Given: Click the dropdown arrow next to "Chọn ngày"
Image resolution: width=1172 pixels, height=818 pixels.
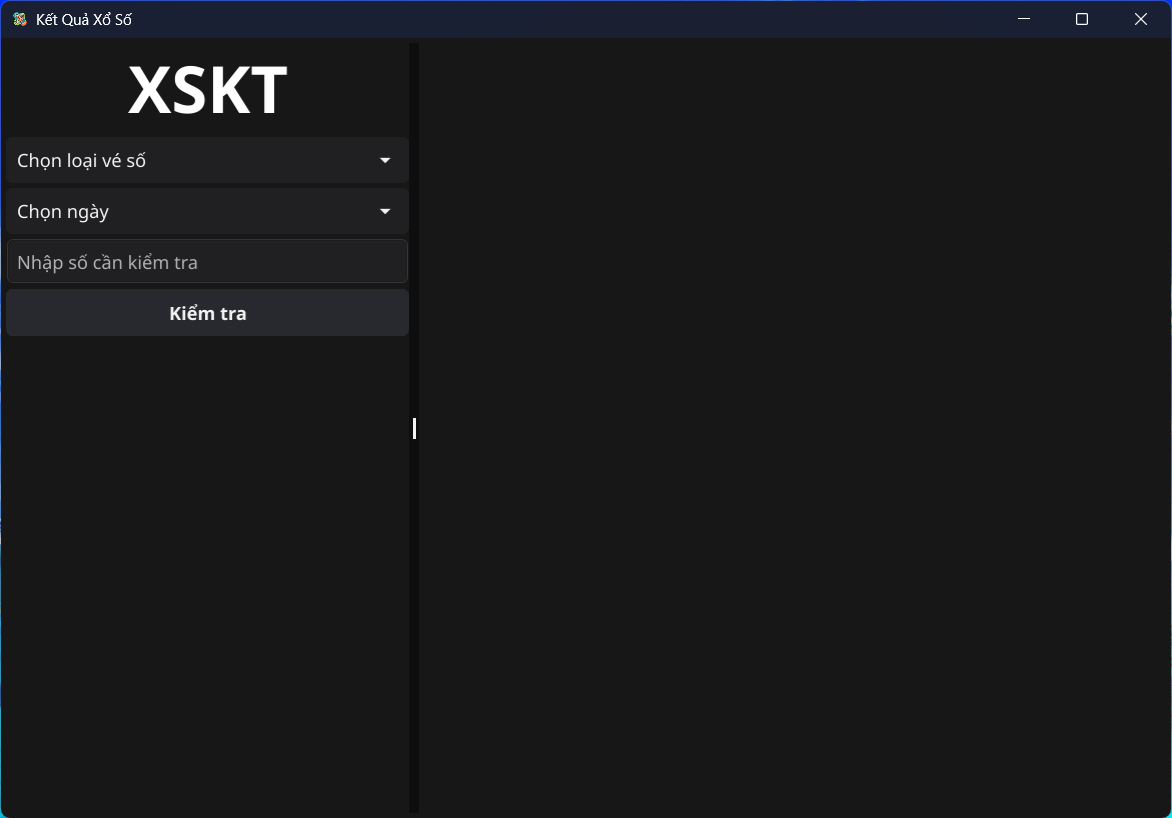Looking at the screenshot, I should (x=385, y=211).
